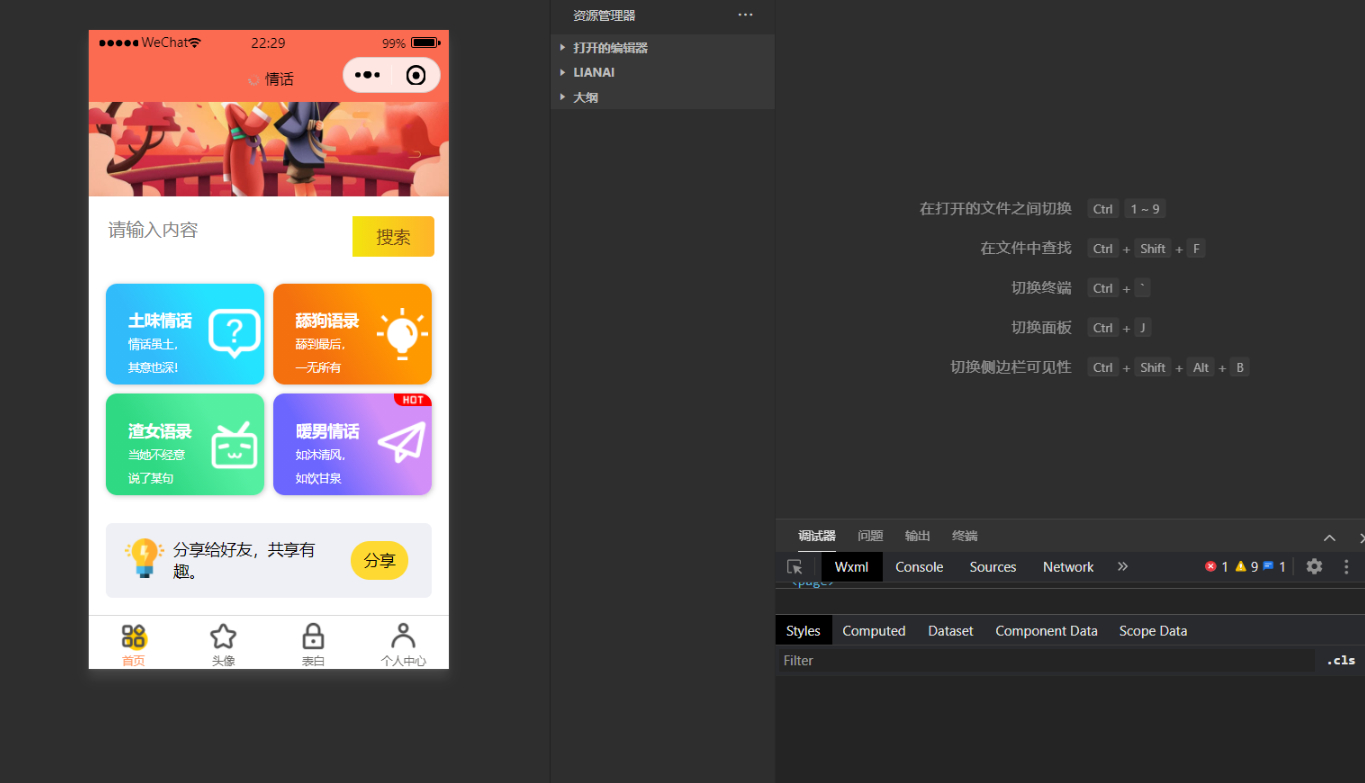Switch to the Console tab
Screen dimensions: 1365x783
pyautogui.click(x=919, y=567)
